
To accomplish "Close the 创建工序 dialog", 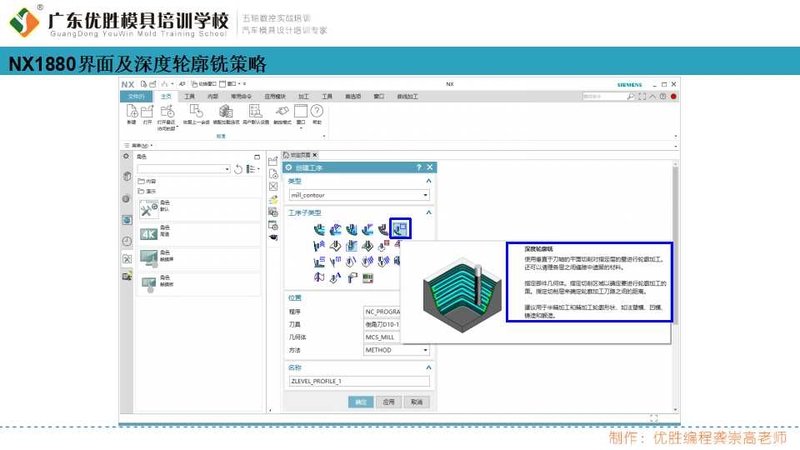I will point(430,167).
